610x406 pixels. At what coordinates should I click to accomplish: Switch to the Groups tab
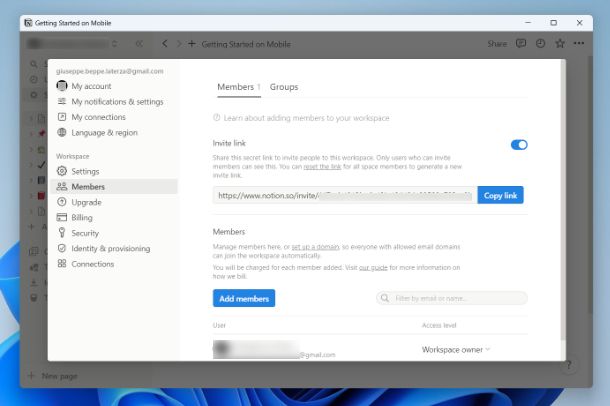point(284,87)
